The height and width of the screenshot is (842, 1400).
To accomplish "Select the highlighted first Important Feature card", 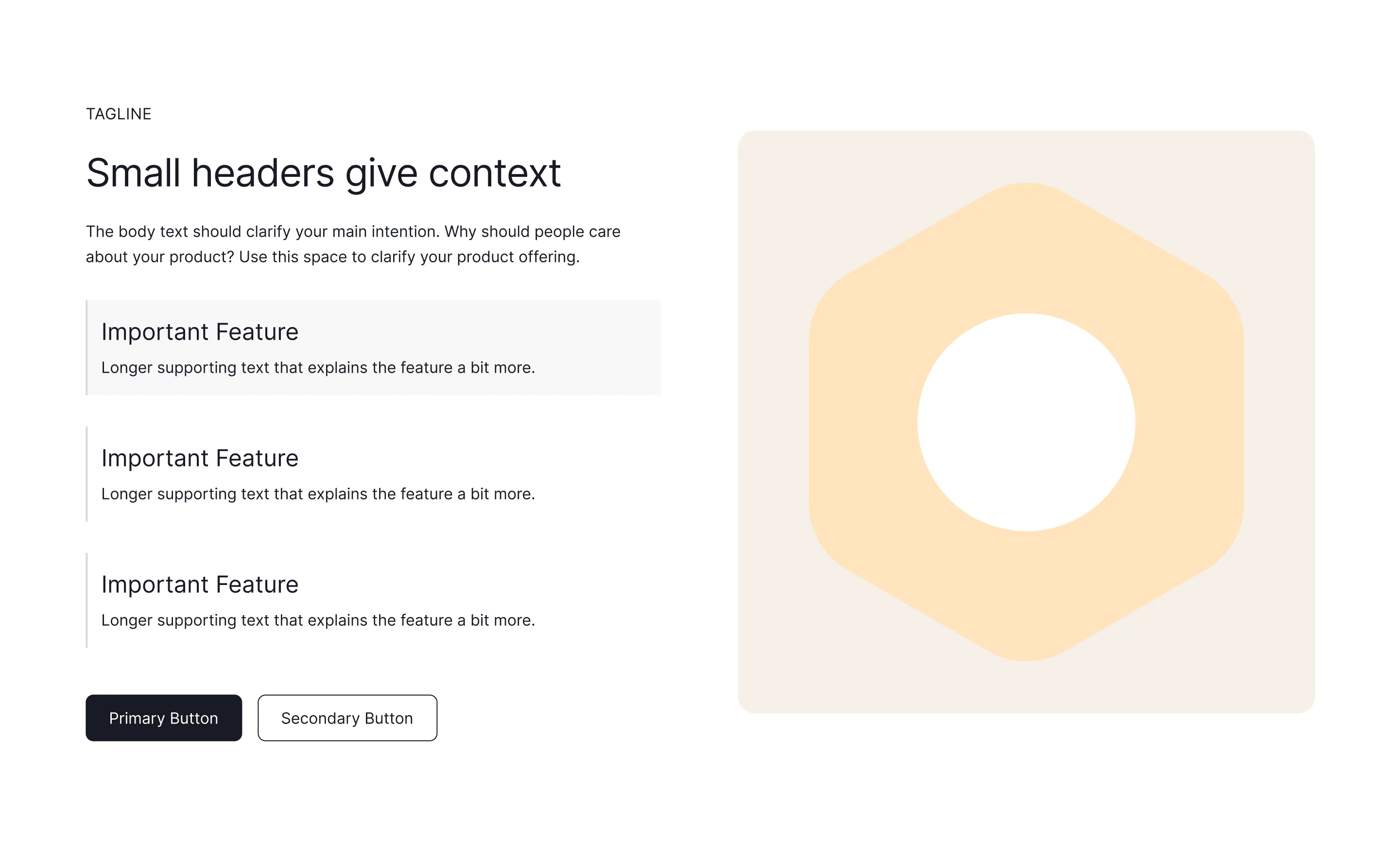I will coord(373,348).
